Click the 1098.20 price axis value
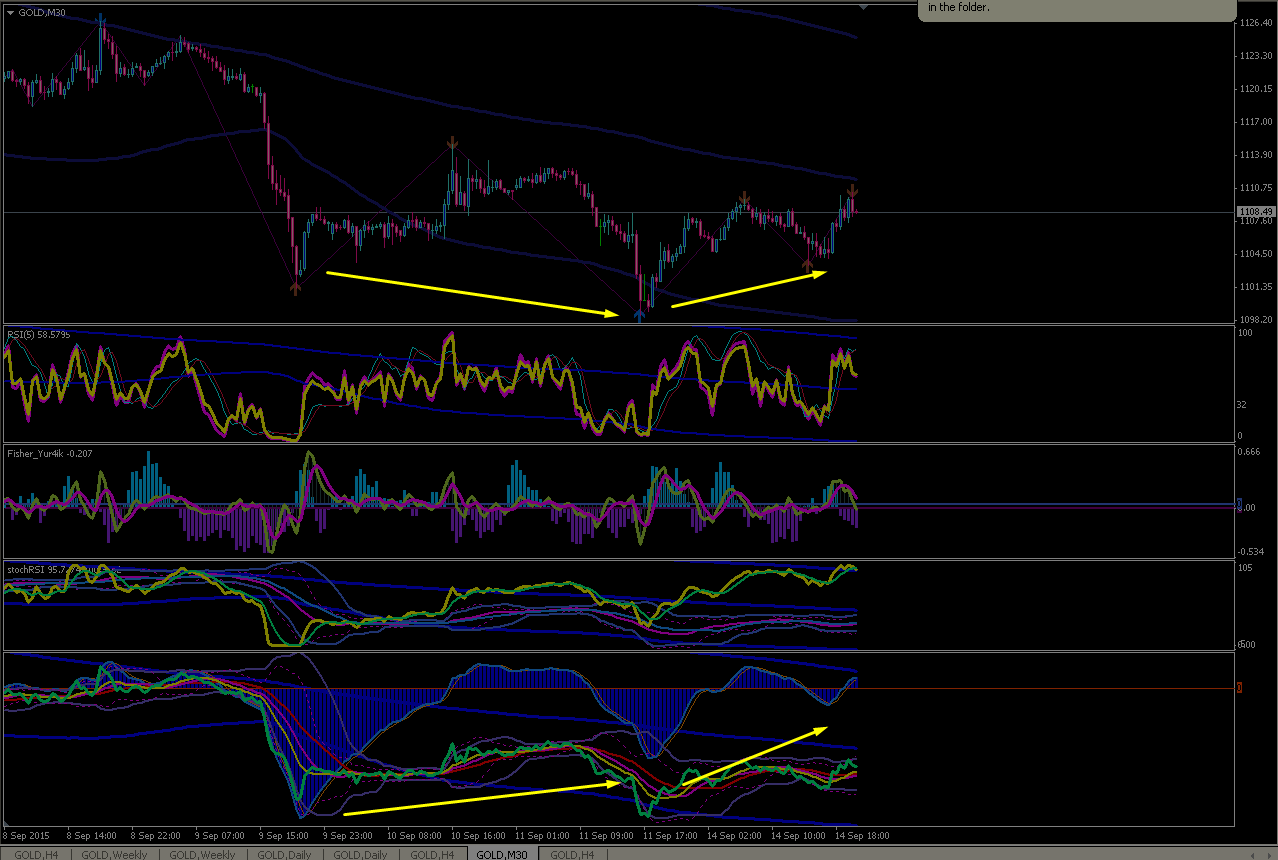Screen dimensions: 1278x860 point(1256,320)
